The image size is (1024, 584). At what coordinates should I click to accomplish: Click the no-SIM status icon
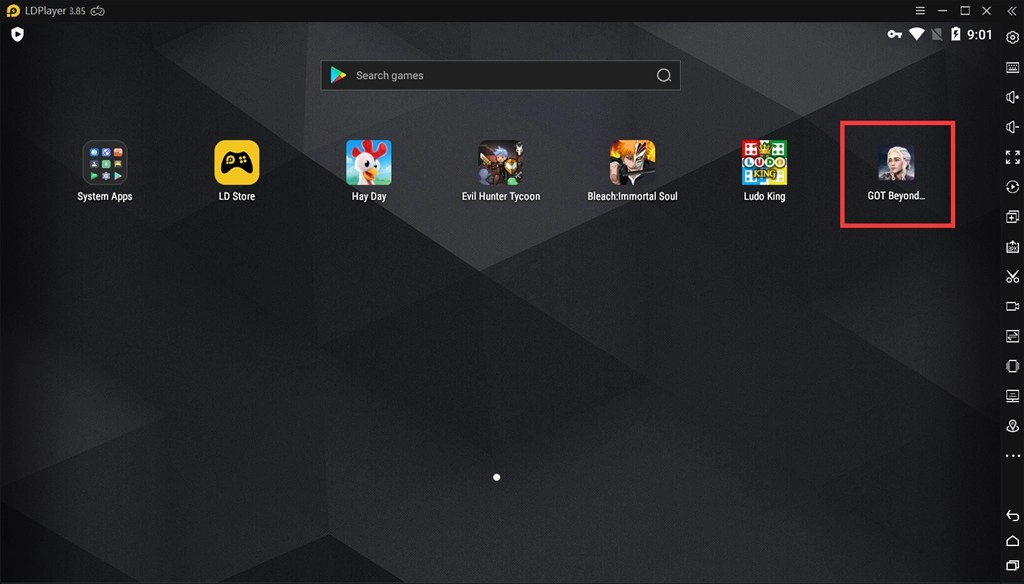coord(936,34)
